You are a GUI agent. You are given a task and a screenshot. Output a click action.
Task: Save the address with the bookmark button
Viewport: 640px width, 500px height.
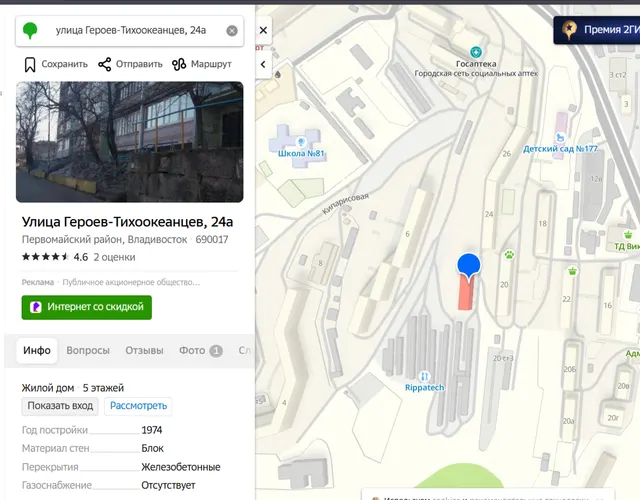coord(56,64)
